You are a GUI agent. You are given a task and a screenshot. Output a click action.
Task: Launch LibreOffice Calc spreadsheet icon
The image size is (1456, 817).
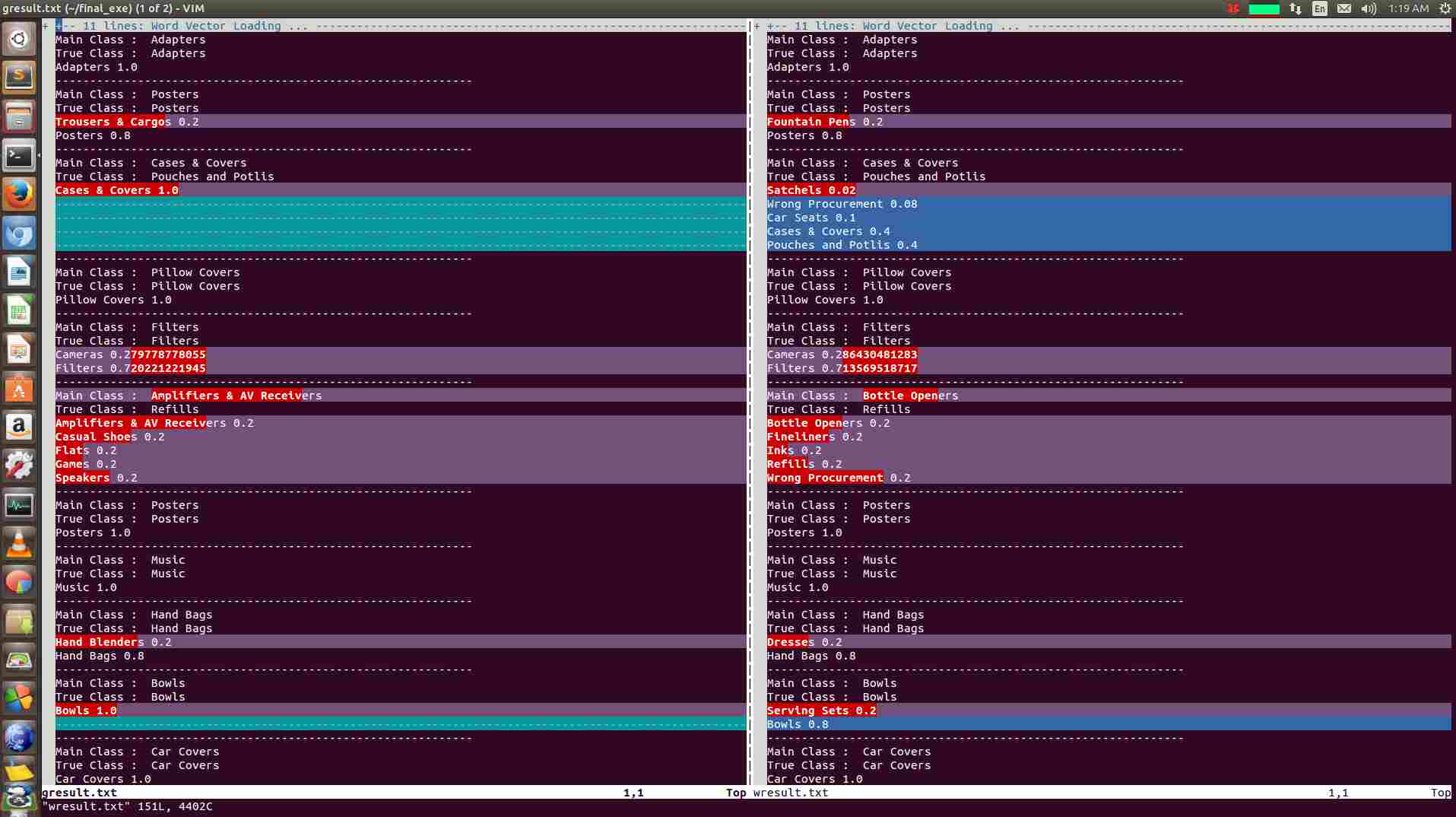click(x=19, y=311)
